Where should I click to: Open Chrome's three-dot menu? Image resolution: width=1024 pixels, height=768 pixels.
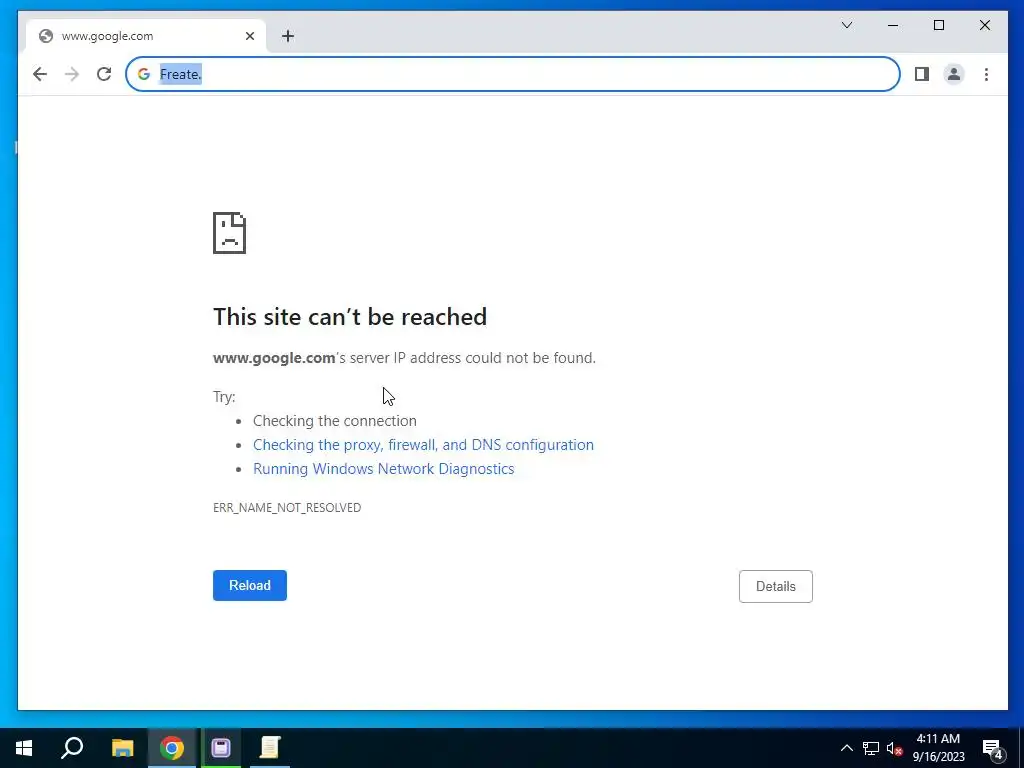point(986,74)
